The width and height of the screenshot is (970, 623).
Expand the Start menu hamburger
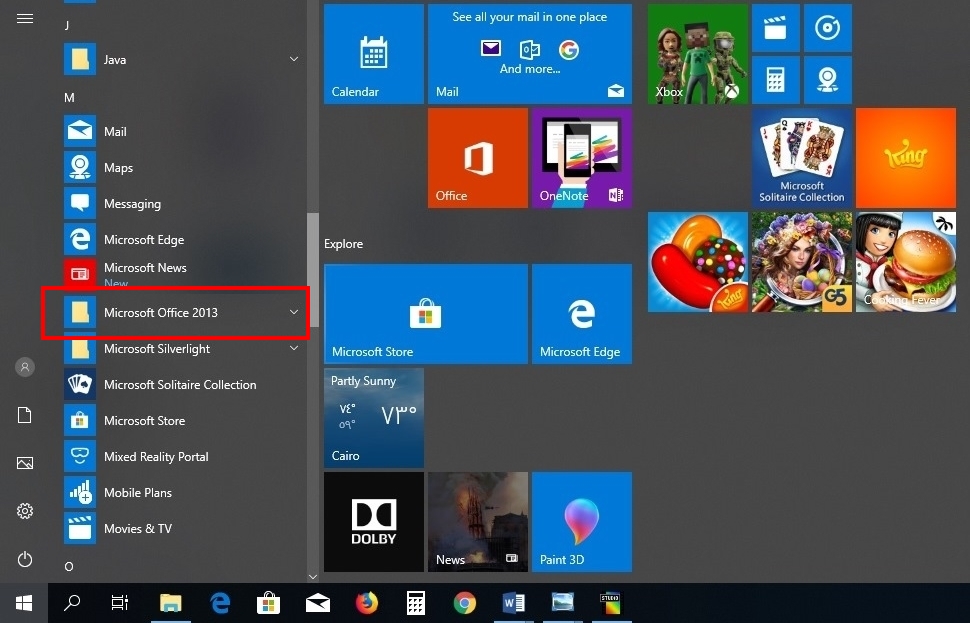(25, 19)
